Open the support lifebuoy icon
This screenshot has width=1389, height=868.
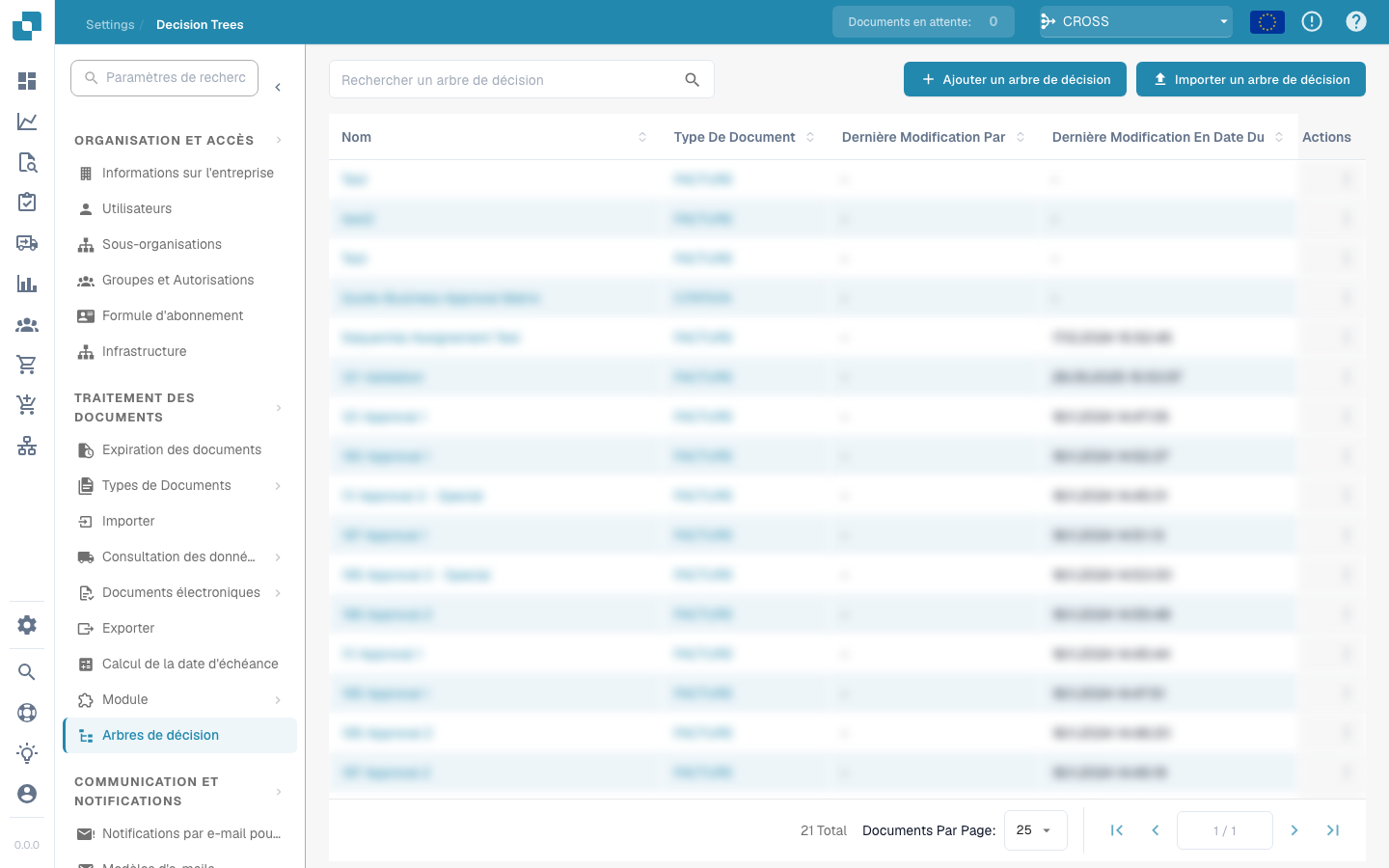(27, 713)
